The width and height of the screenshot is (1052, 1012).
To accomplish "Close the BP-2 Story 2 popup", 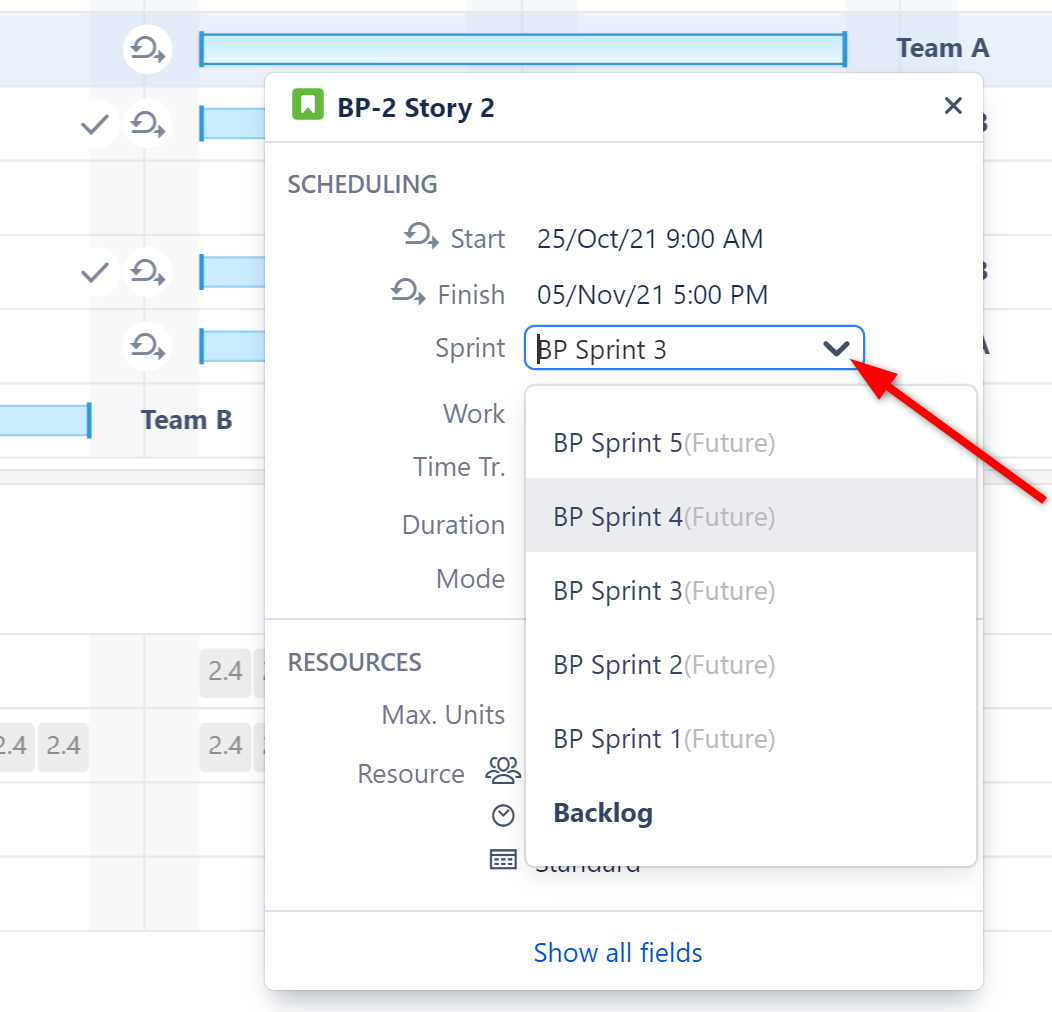I will [953, 105].
